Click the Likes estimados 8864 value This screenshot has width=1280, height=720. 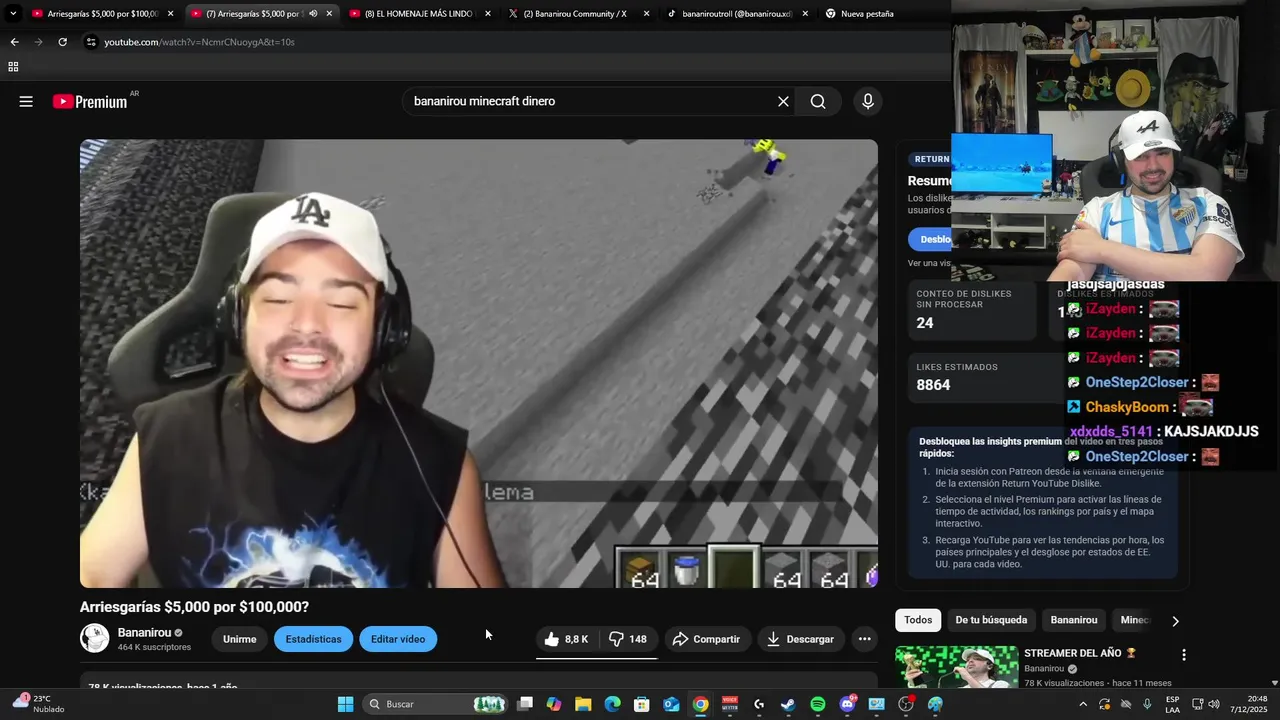coord(933,385)
